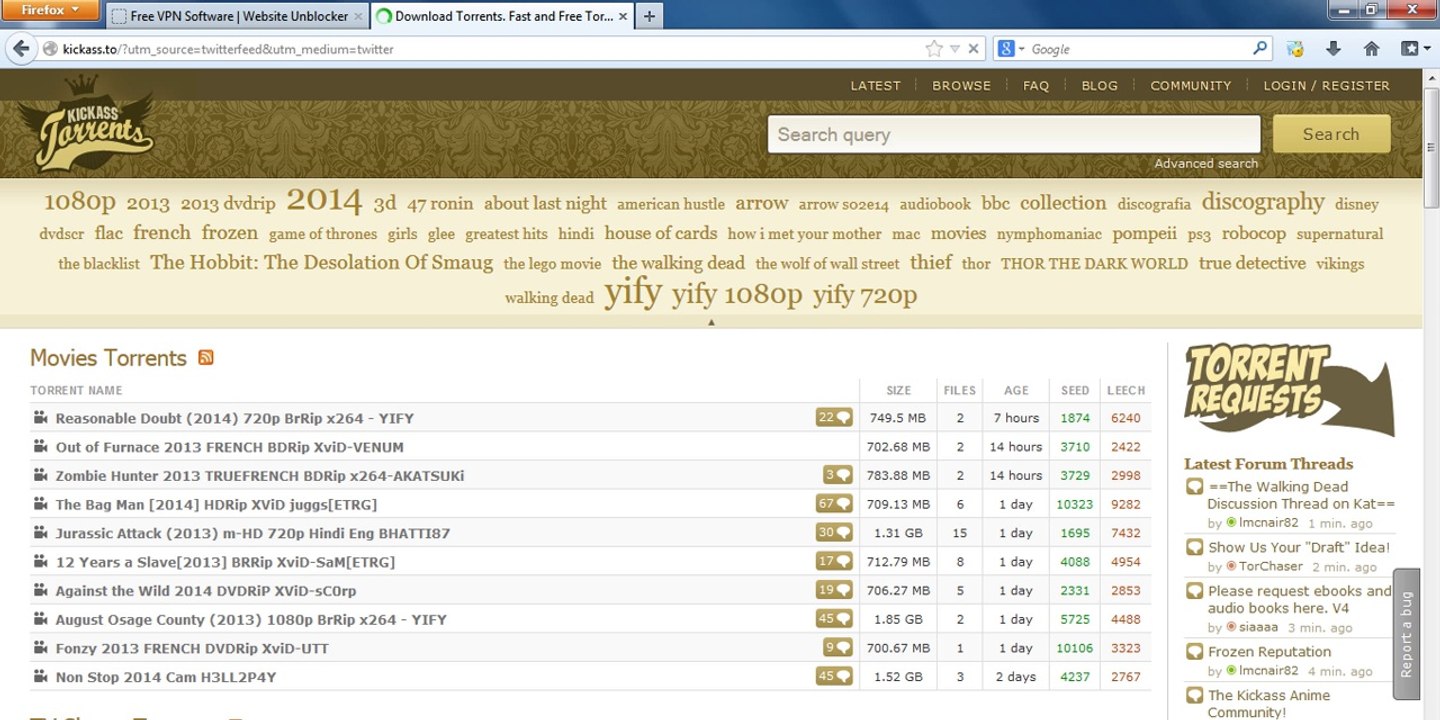The width and height of the screenshot is (1440, 720).
Task: Open comments bubble for Zombie Hunter torrent
Action: coord(837,475)
